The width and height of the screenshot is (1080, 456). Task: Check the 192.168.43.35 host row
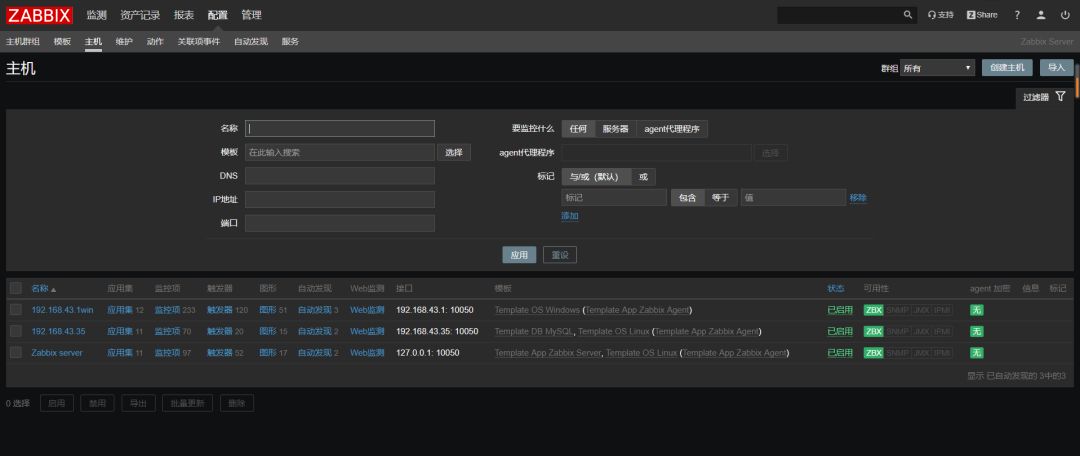click(16, 331)
